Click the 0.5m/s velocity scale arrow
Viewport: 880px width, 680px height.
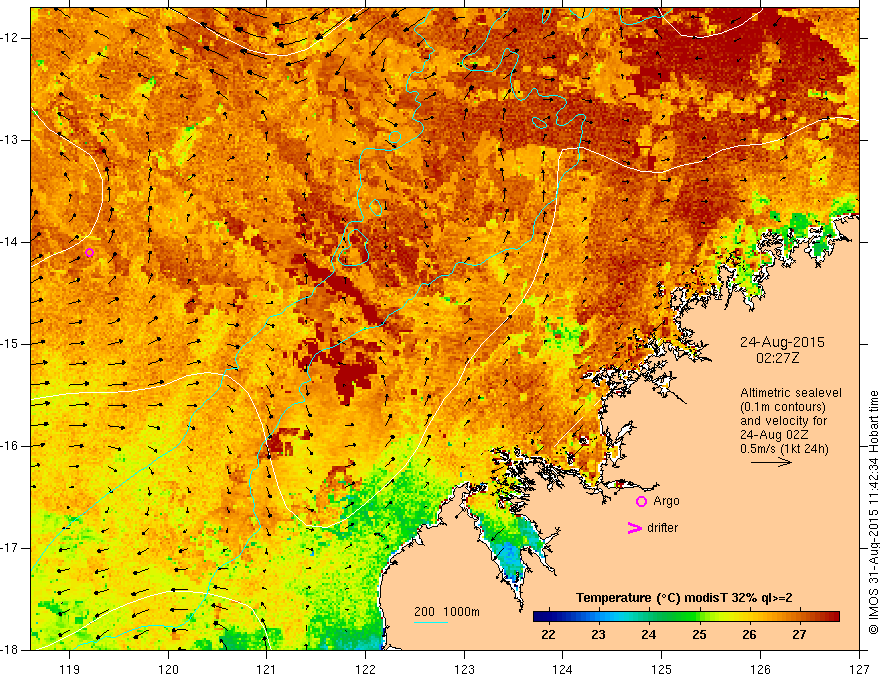(x=771, y=462)
